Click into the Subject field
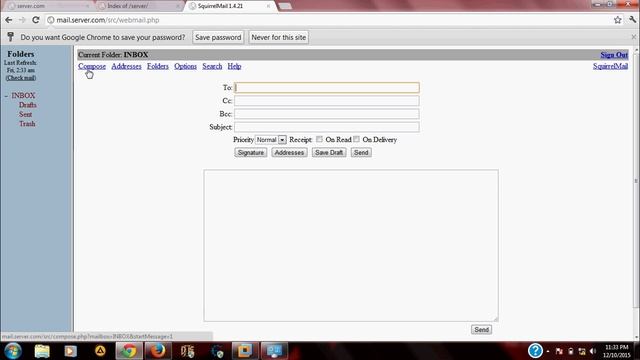 tap(327, 127)
